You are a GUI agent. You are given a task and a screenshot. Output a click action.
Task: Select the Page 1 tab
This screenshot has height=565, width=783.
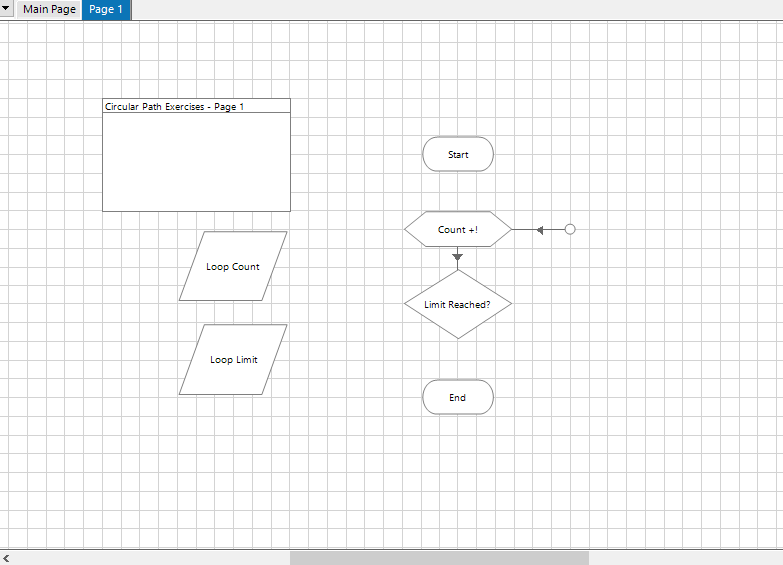pyautogui.click(x=106, y=9)
